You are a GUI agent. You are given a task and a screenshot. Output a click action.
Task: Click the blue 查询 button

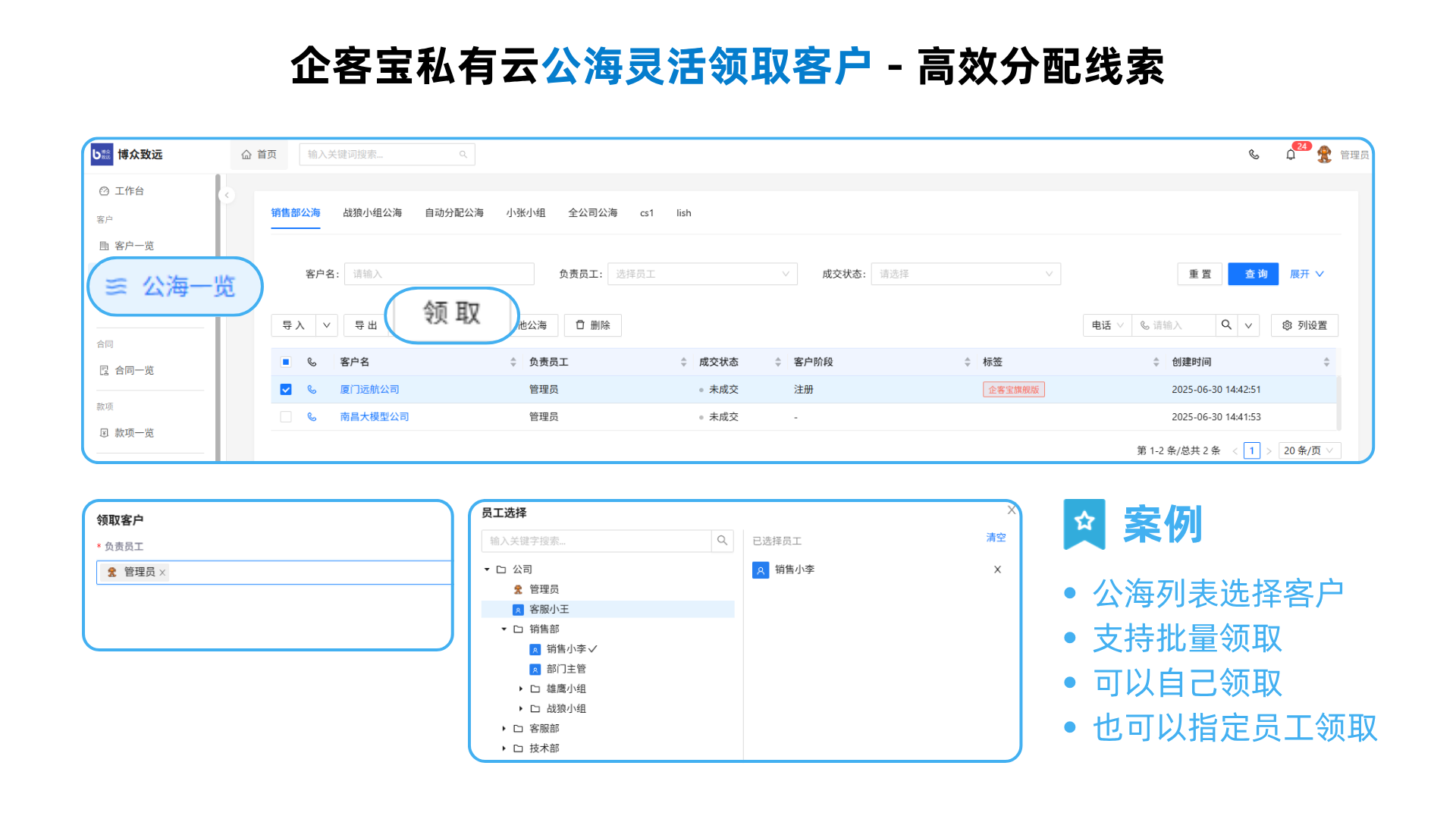tap(1253, 274)
